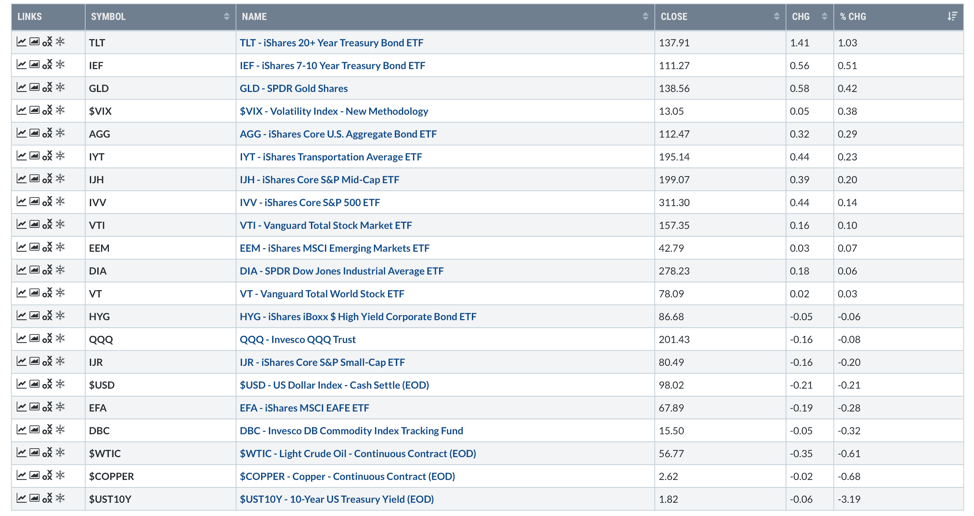Image resolution: width=974 pixels, height=516 pixels.
Task: Select the QQQ symbol cell
Action: point(160,339)
